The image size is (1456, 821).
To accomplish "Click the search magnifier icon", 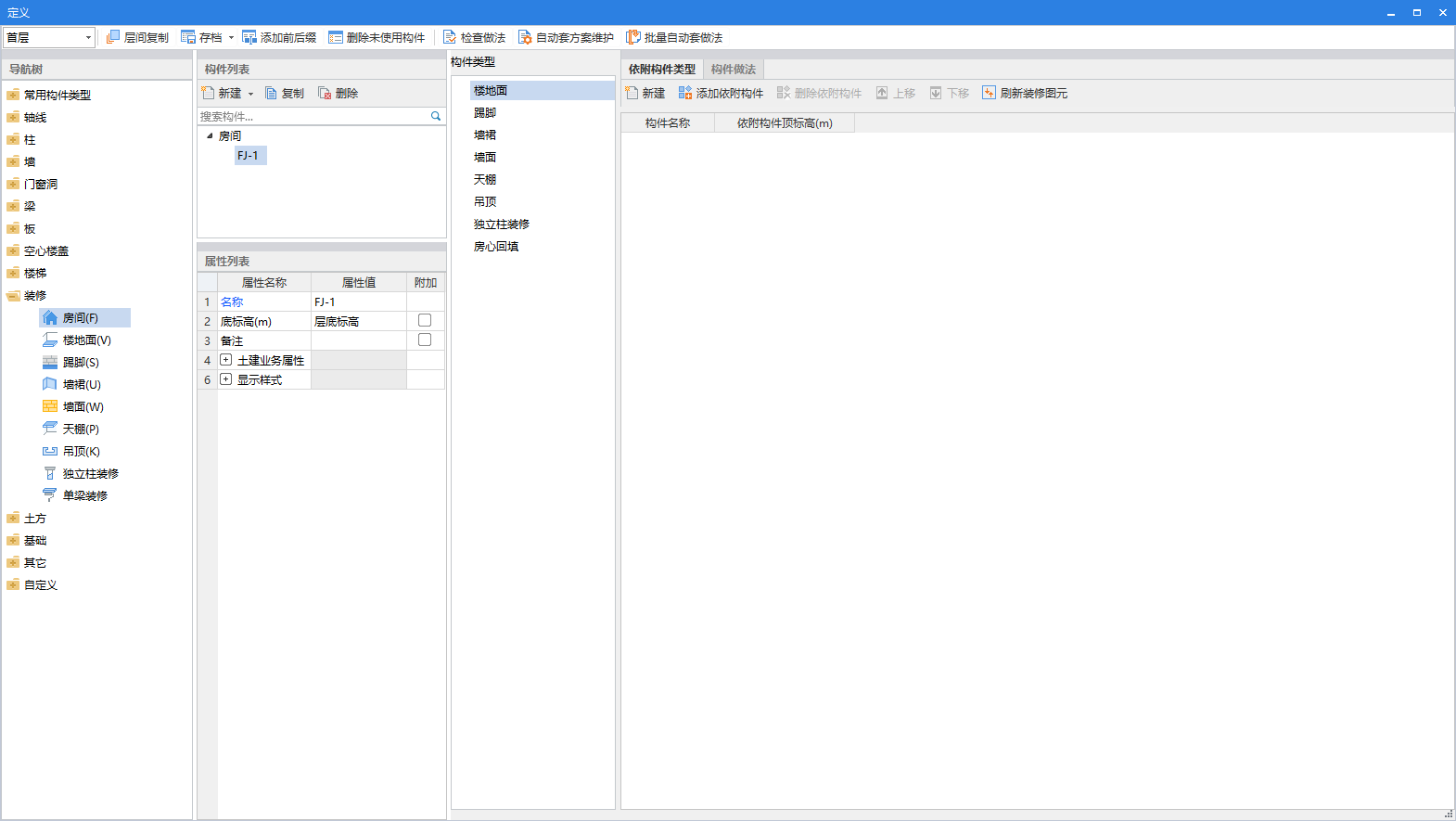I will point(436,116).
